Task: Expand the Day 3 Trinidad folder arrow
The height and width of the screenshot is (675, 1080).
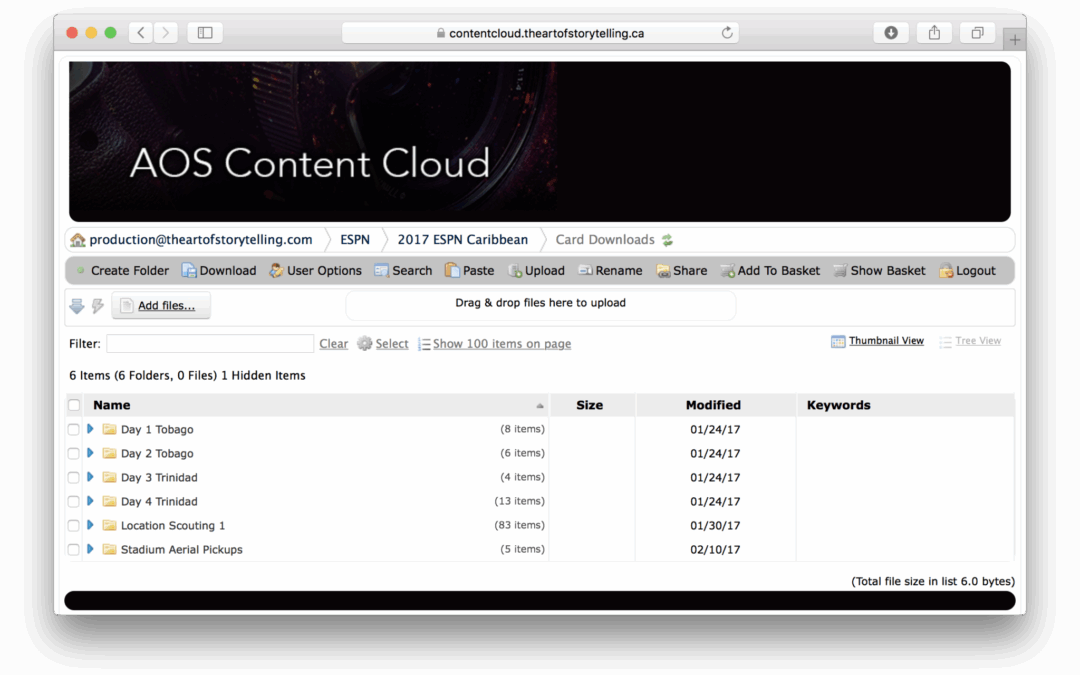Action: pos(90,477)
